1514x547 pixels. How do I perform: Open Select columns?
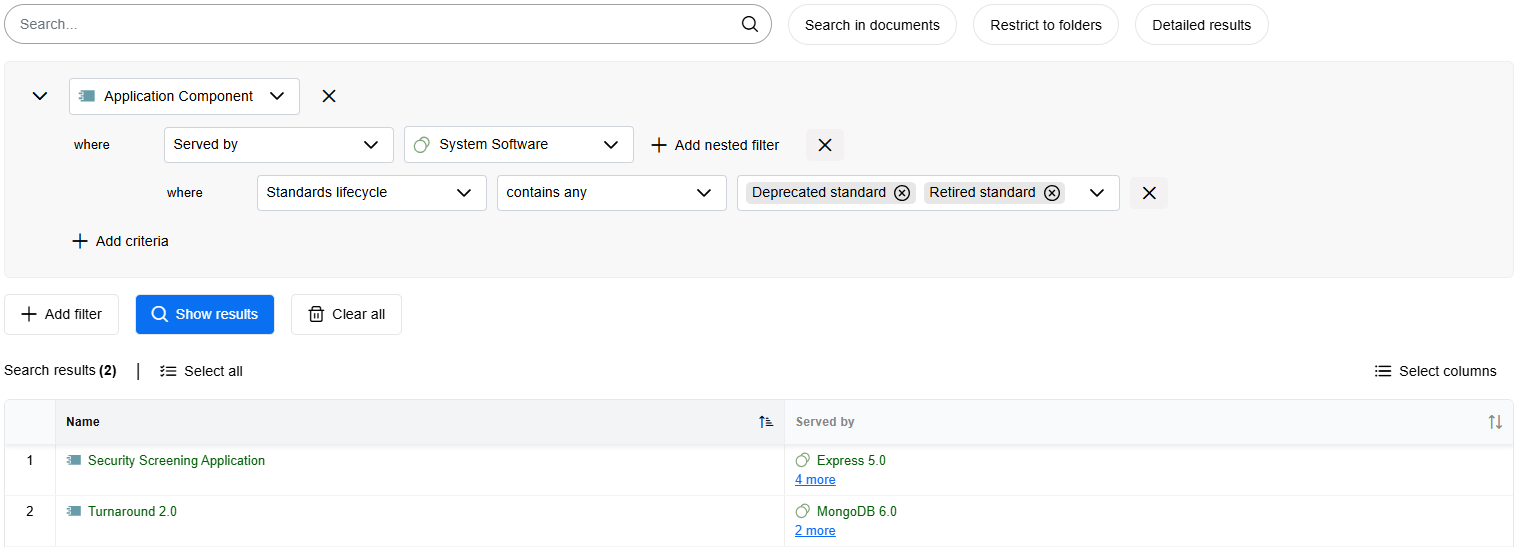1436,371
